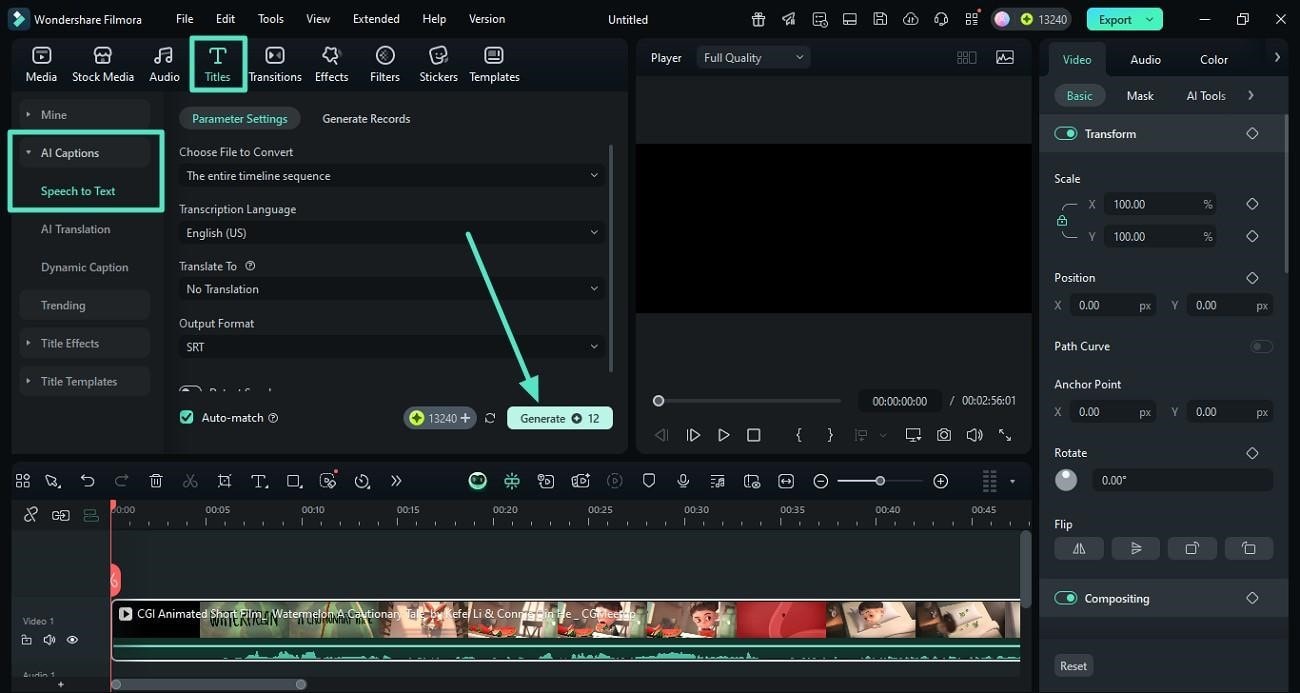Open the Filters tab
The image size is (1300, 693).
pyautogui.click(x=385, y=64)
